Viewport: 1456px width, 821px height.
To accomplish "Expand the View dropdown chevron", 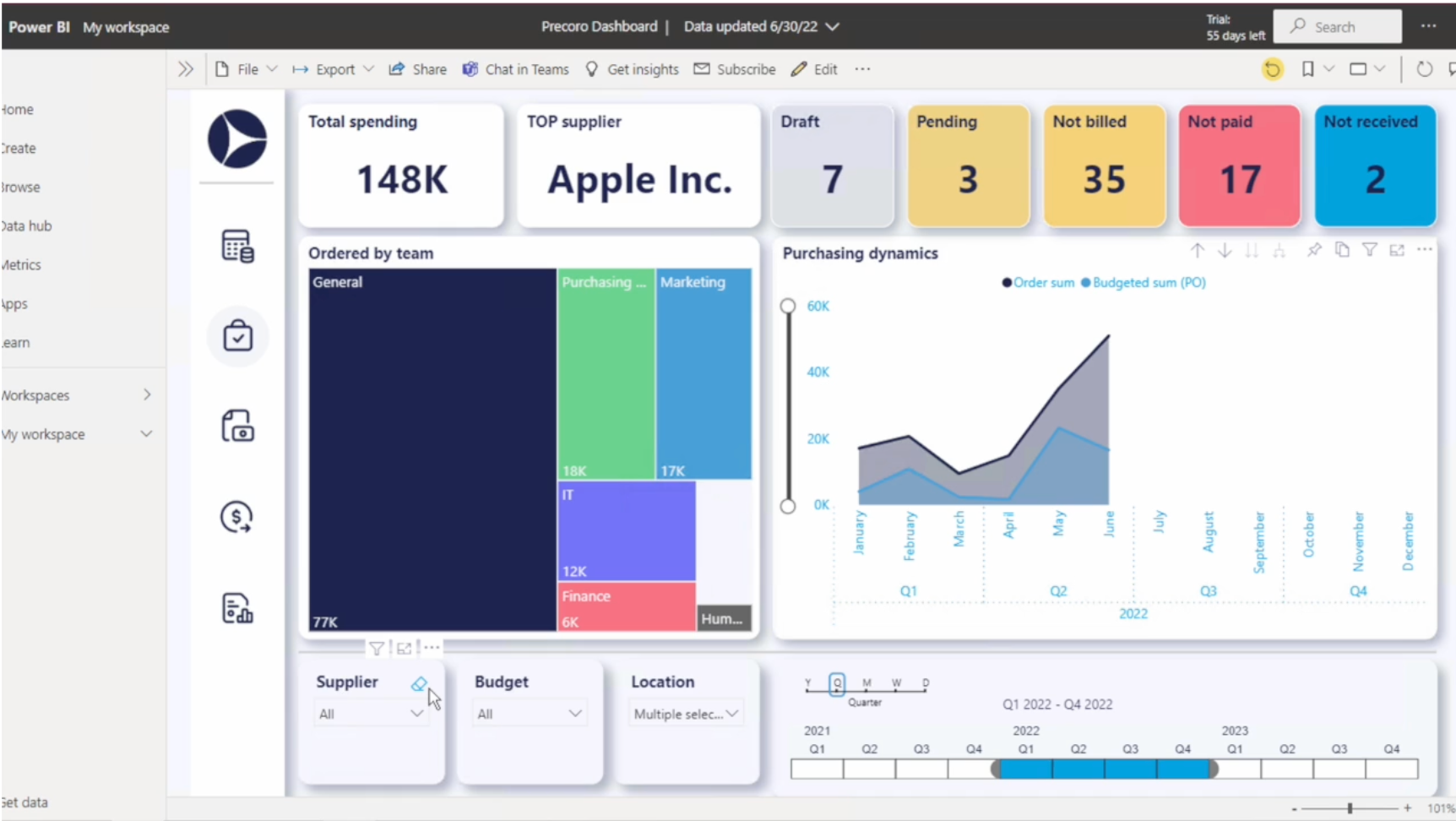I will (1379, 69).
